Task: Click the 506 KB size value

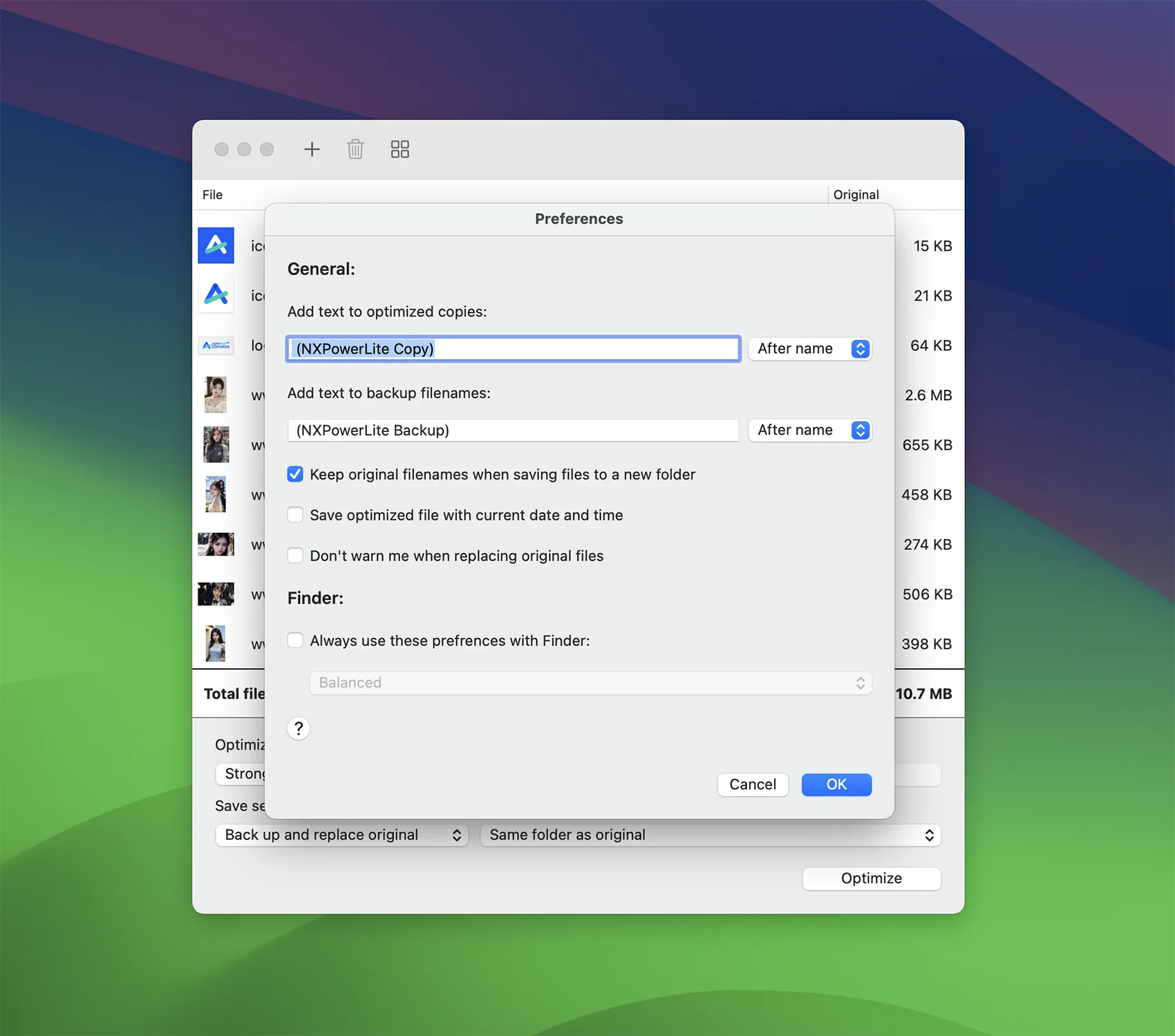Action: (x=927, y=594)
